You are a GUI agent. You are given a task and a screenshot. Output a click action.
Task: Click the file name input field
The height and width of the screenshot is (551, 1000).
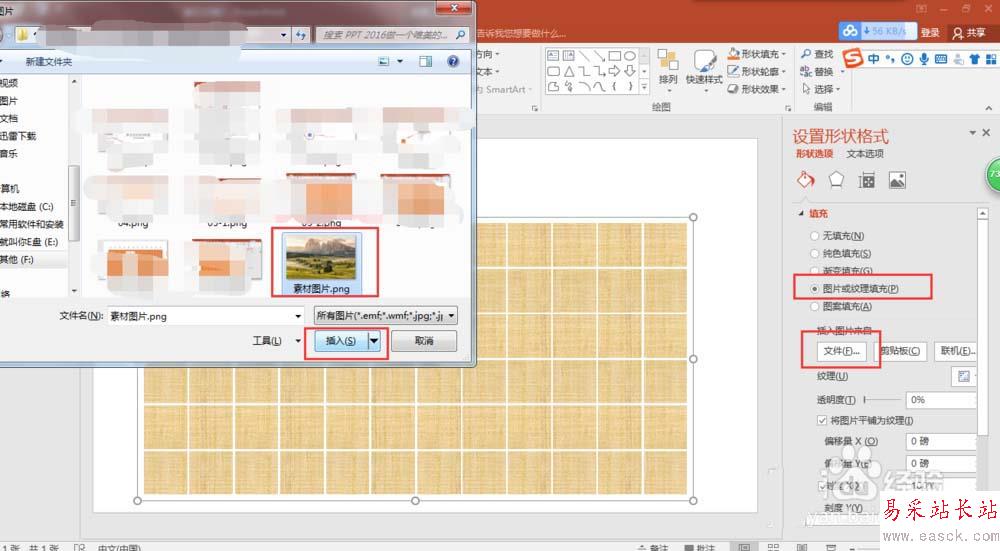[200, 316]
